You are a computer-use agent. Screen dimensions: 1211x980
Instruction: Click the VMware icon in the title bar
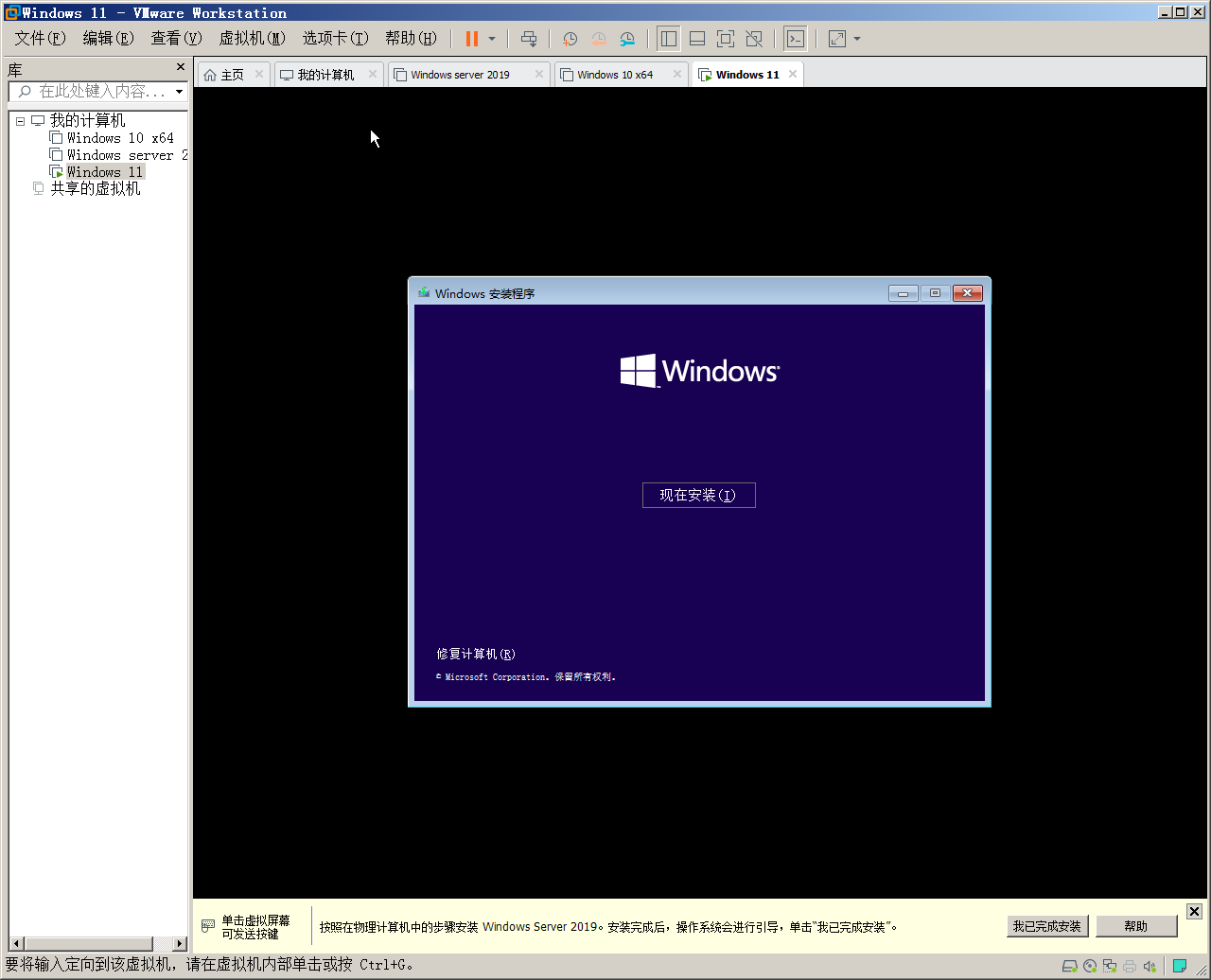coord(11,12)
